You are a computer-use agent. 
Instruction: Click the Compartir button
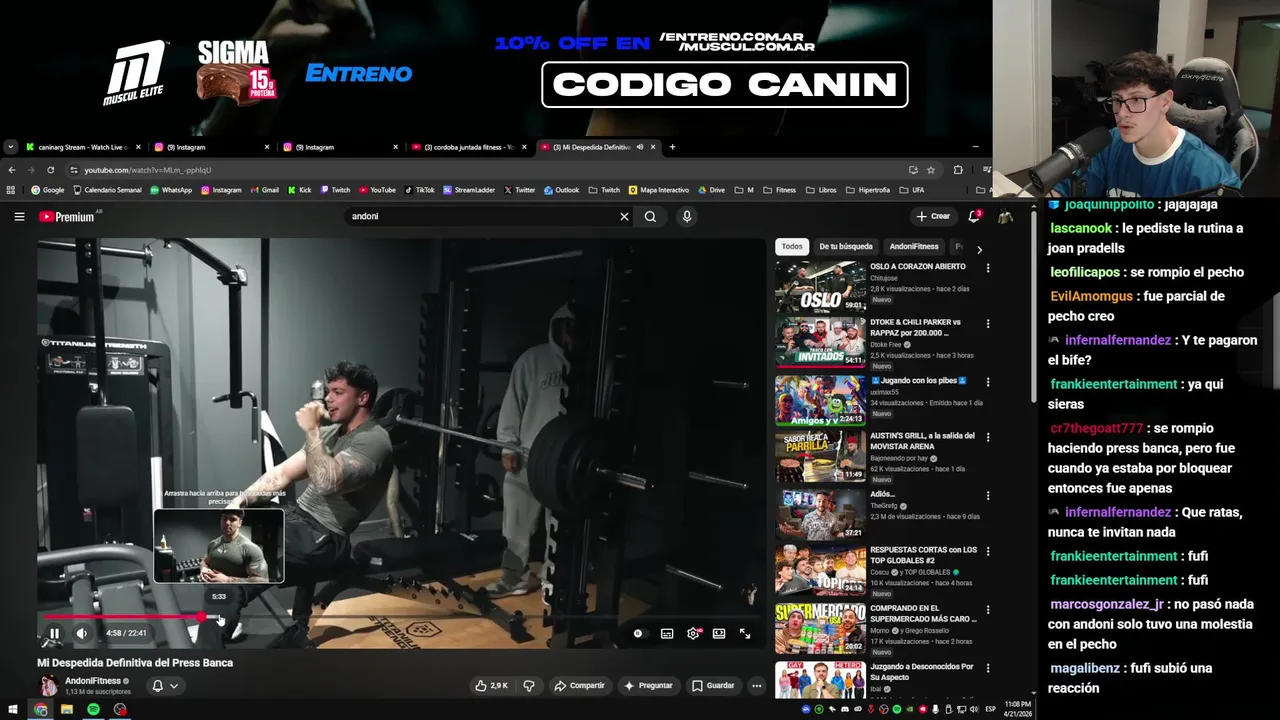[x=579, y=685]
